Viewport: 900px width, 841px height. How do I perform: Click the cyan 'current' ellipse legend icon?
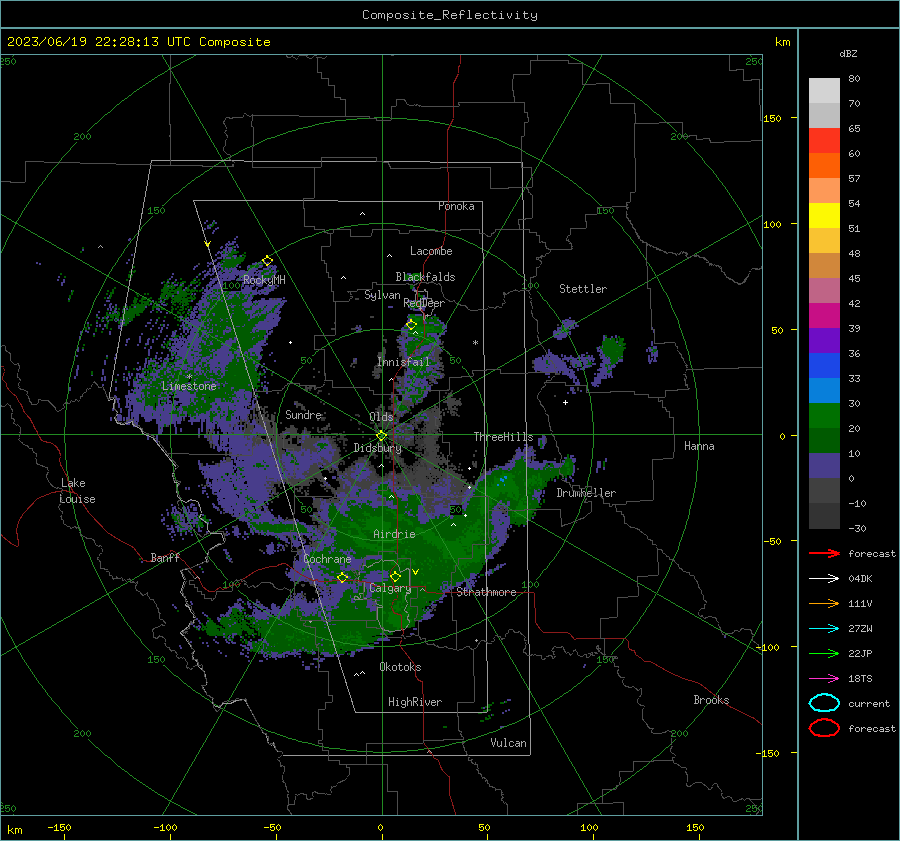pyautogui.click(x=824, y=703)
